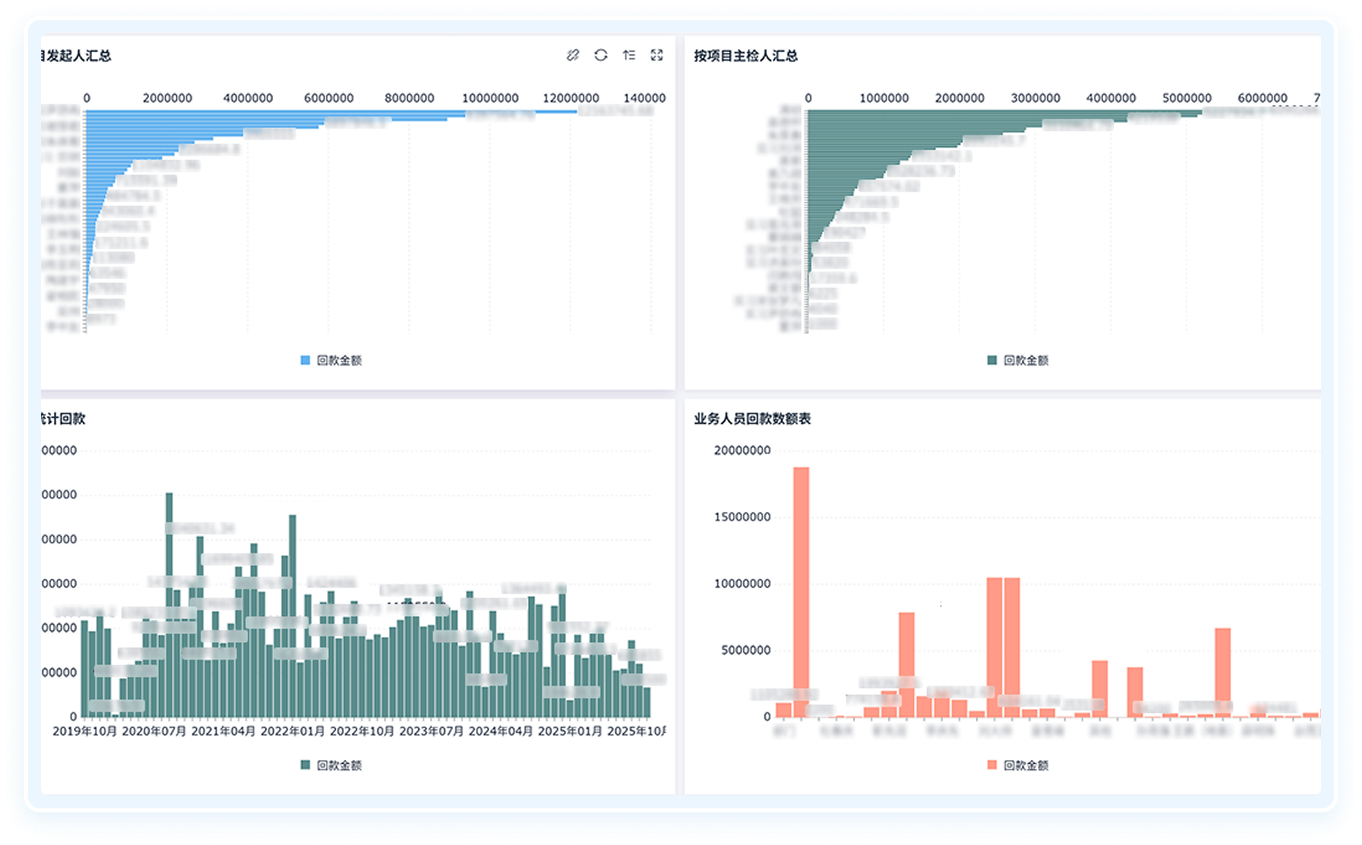Click the 2022年01月 x-axis label
This screenshot has width=1362, height=845.
point(293,732)
